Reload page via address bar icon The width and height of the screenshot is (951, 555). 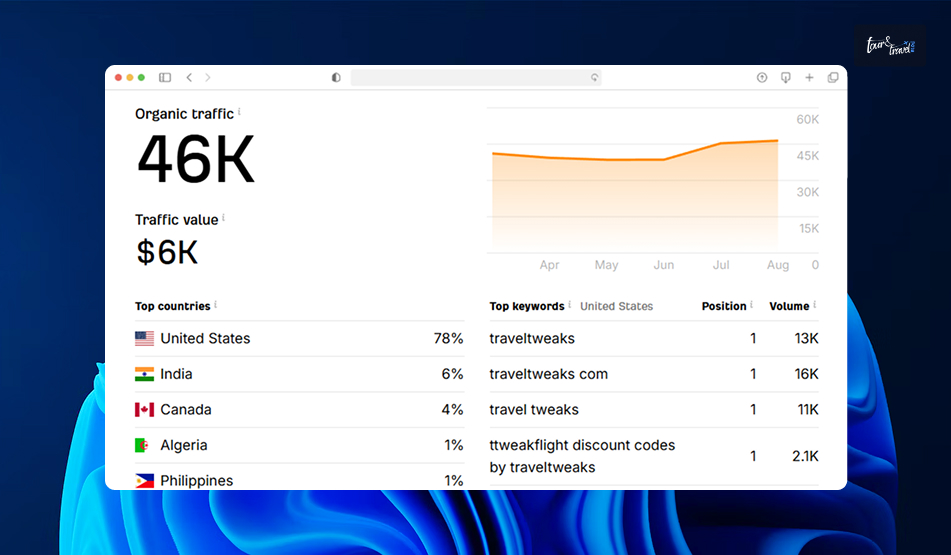[x=594, y=77]
